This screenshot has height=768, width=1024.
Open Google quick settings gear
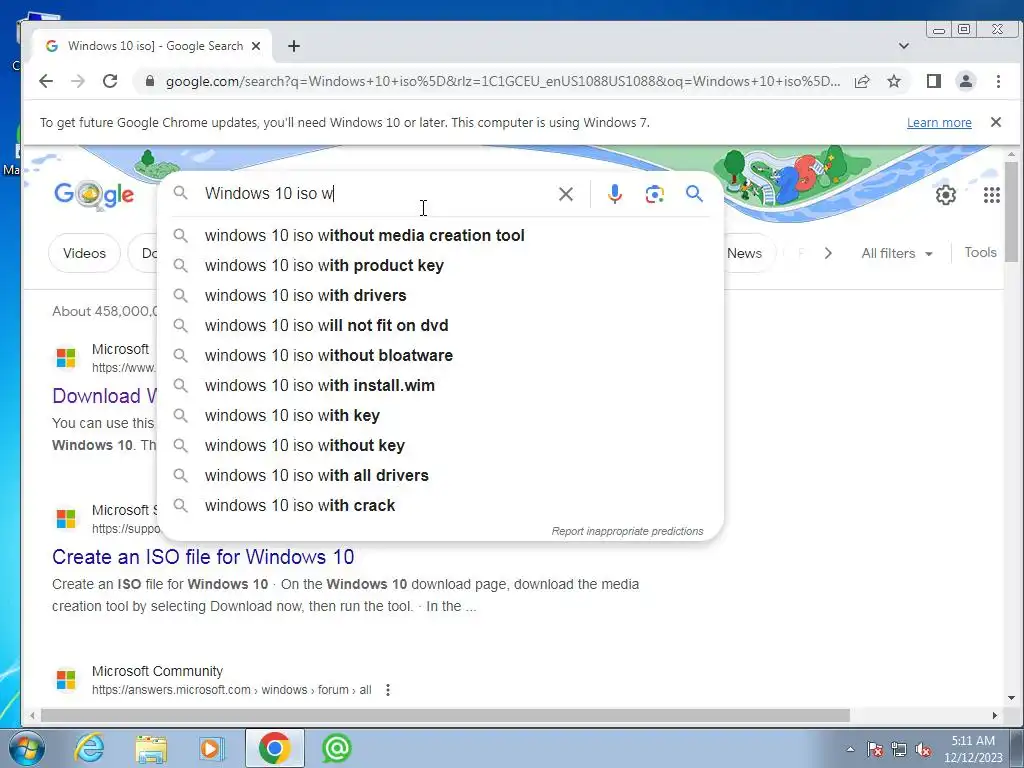point(946,195)
